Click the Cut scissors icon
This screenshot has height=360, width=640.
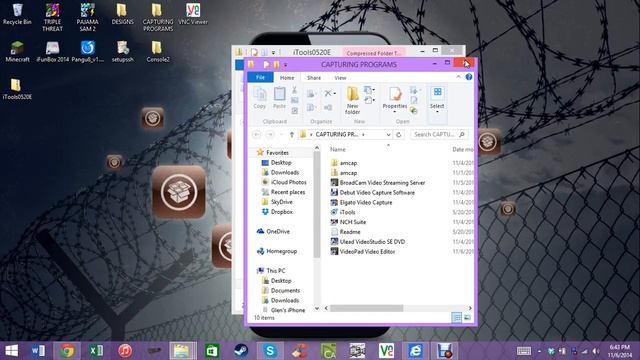(x=294, y=90)
